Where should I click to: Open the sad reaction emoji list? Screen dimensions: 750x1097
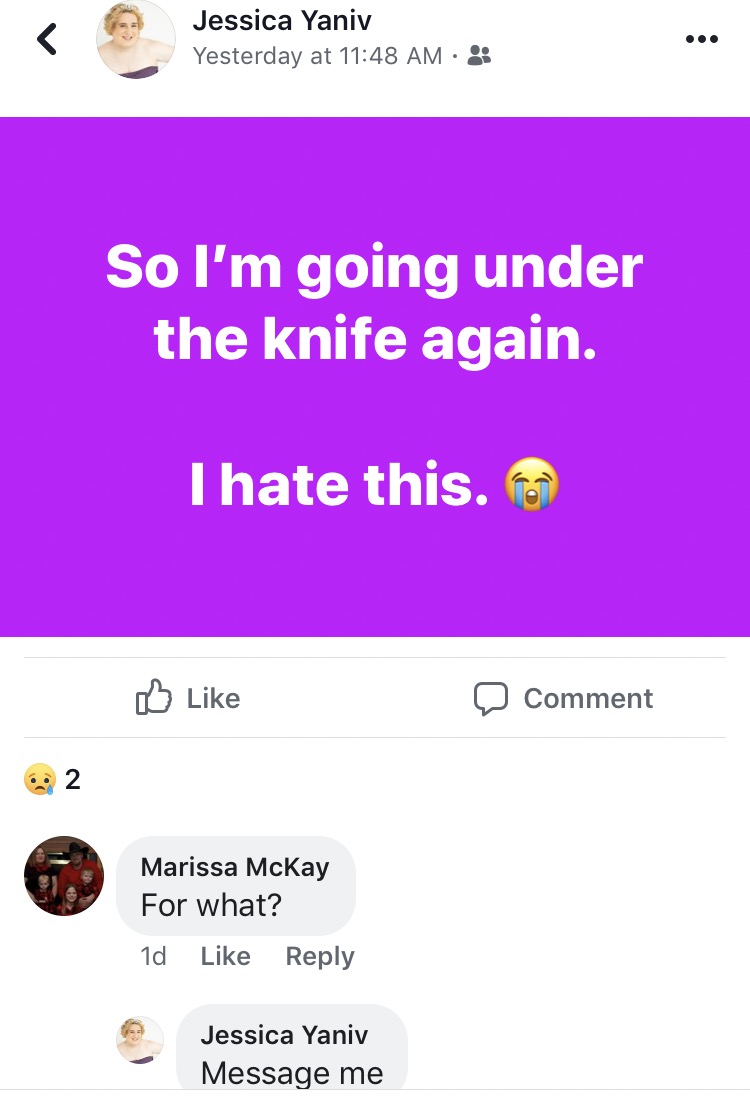pos(40,779)
